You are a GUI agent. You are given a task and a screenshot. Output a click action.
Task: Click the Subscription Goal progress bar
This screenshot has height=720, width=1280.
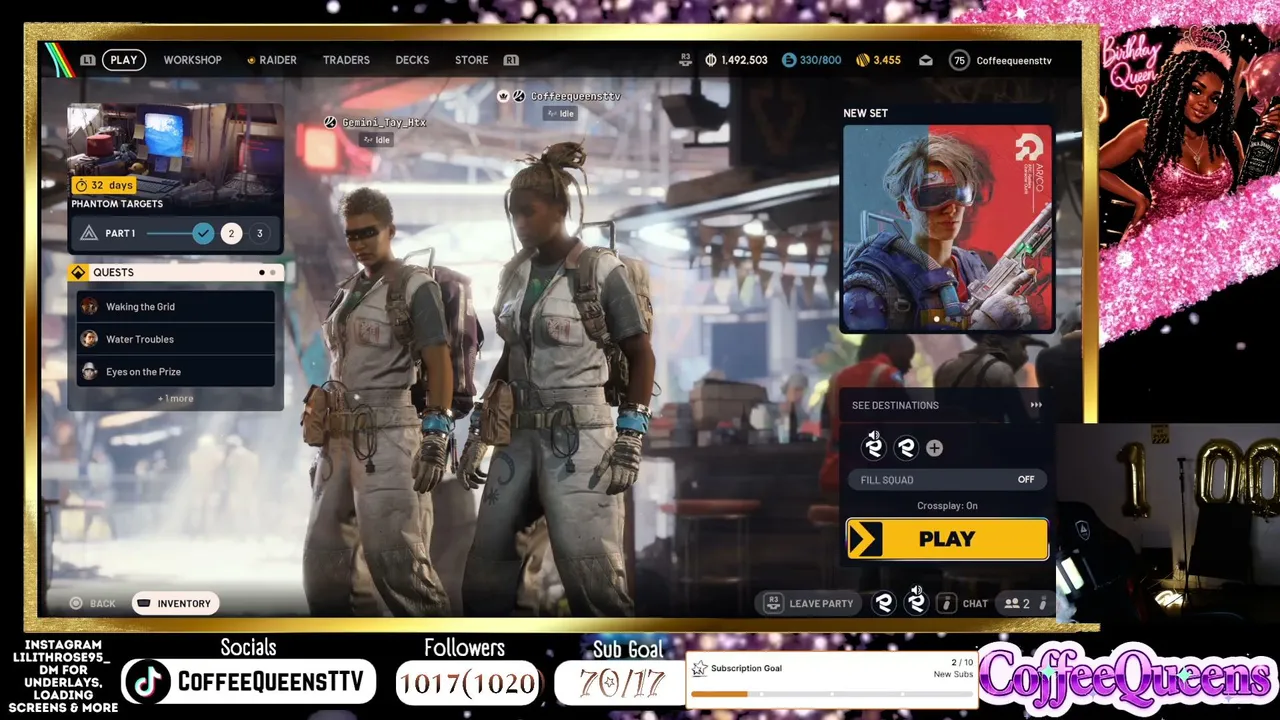[x=831, y=693]
